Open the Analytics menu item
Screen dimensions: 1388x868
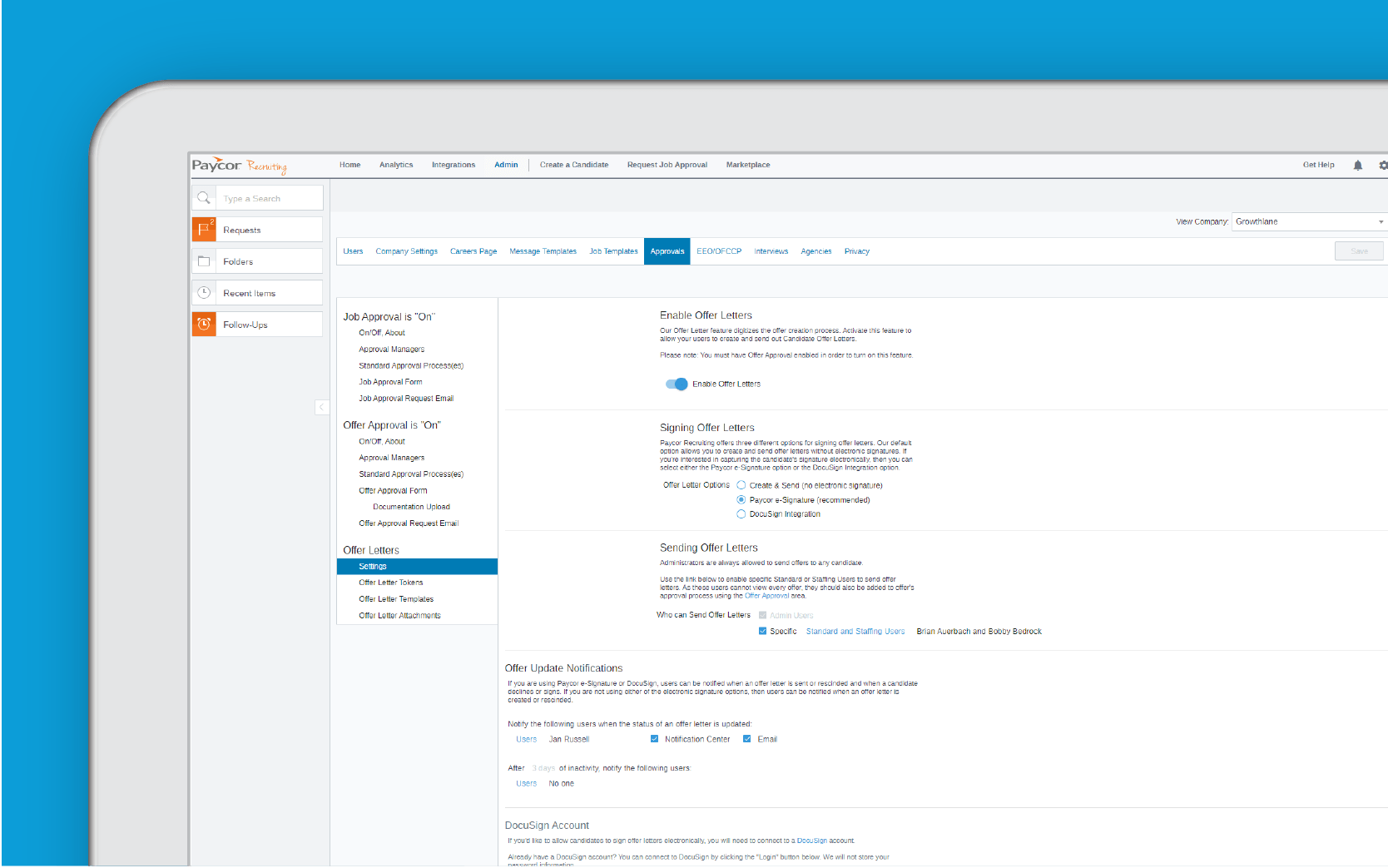pyautogui.click(x=396, y=165)
